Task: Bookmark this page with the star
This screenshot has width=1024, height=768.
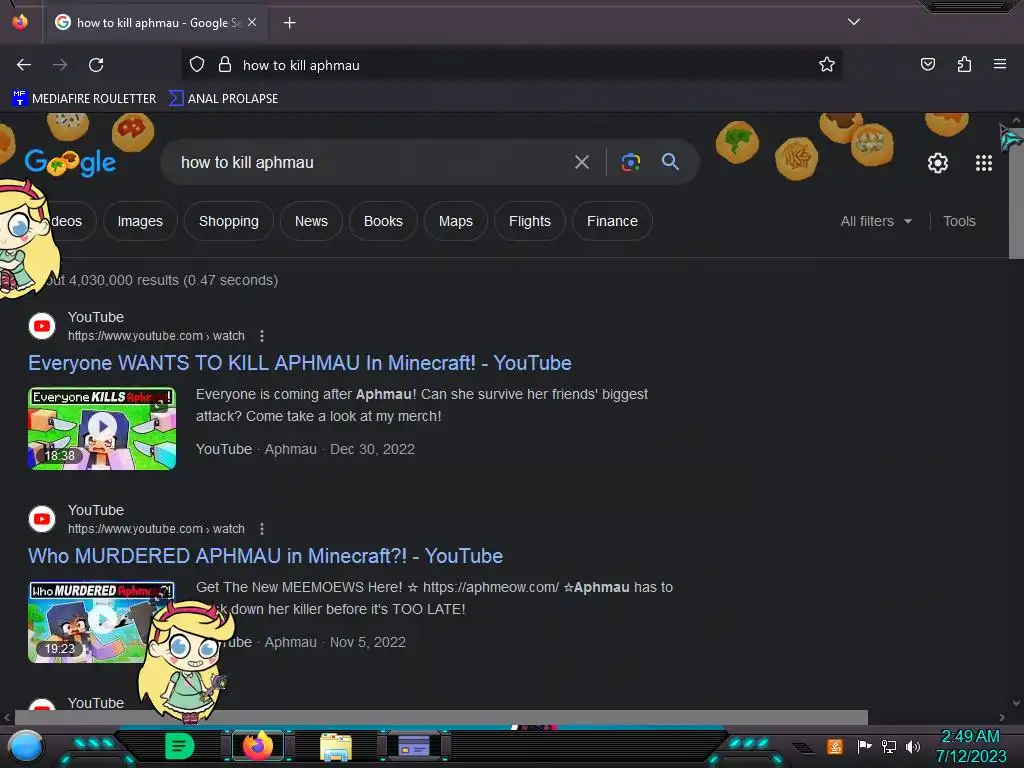Action: pos(827,64)
